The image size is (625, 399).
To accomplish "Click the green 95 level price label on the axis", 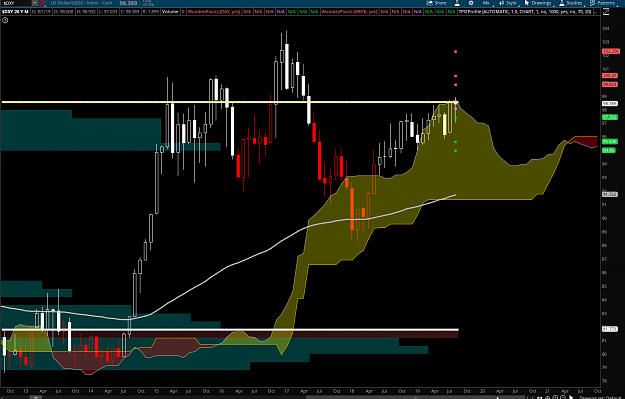I will coord(610,142).
